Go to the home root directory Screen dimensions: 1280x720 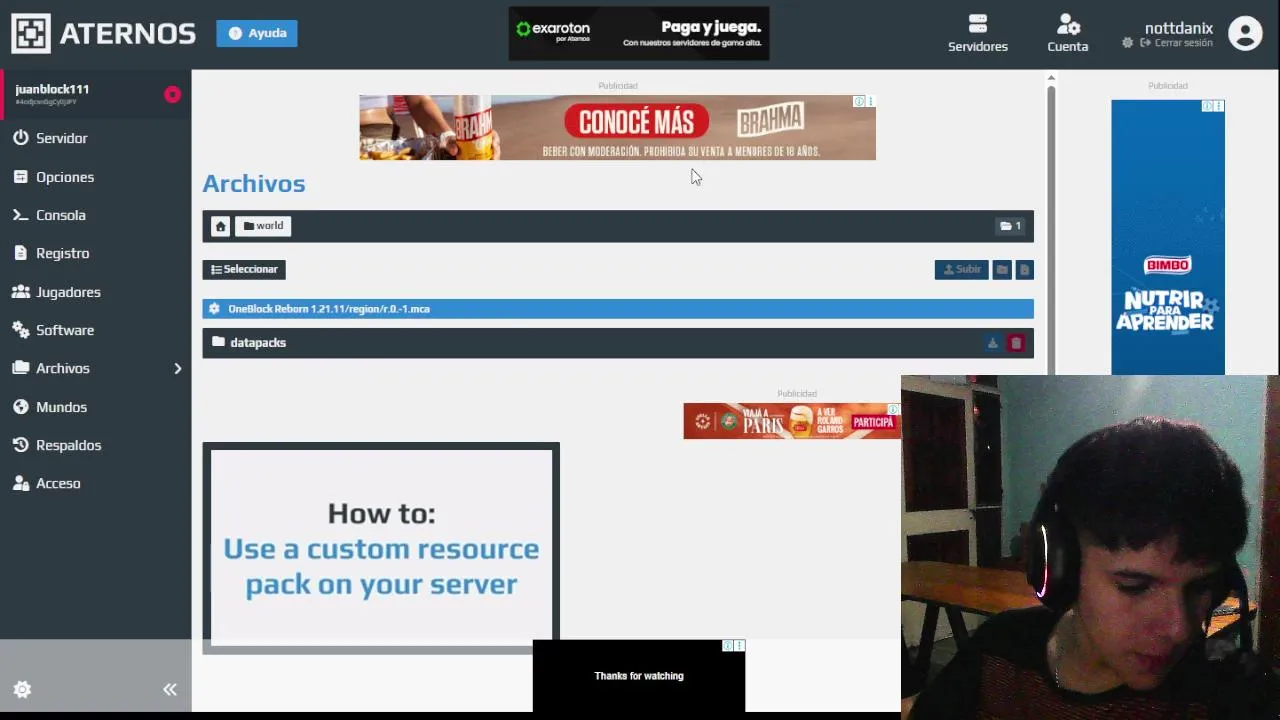pyautogui.click(x=220, y=226)
